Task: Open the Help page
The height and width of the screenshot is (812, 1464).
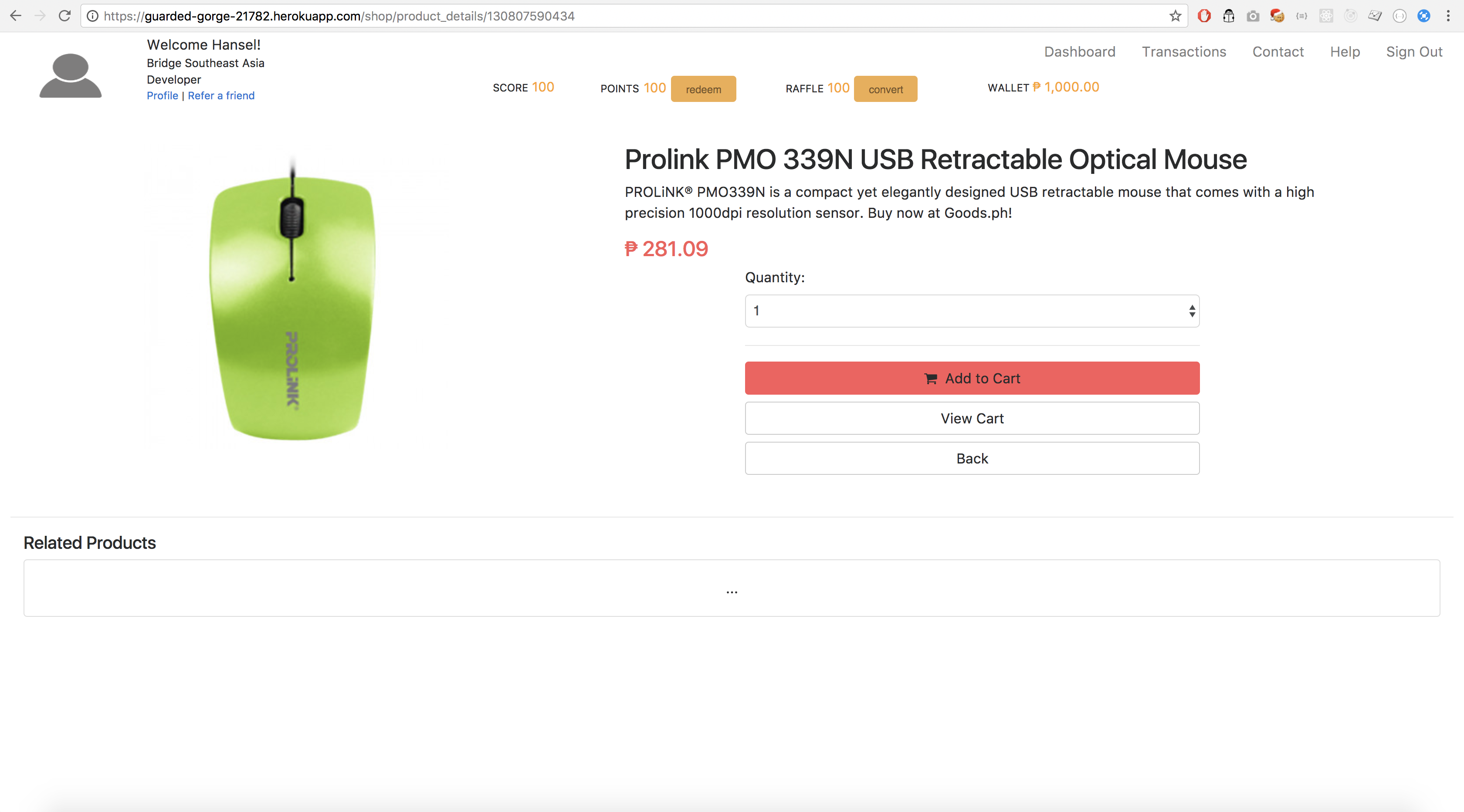Action: pyautogui.click(x=1345, y=52)
